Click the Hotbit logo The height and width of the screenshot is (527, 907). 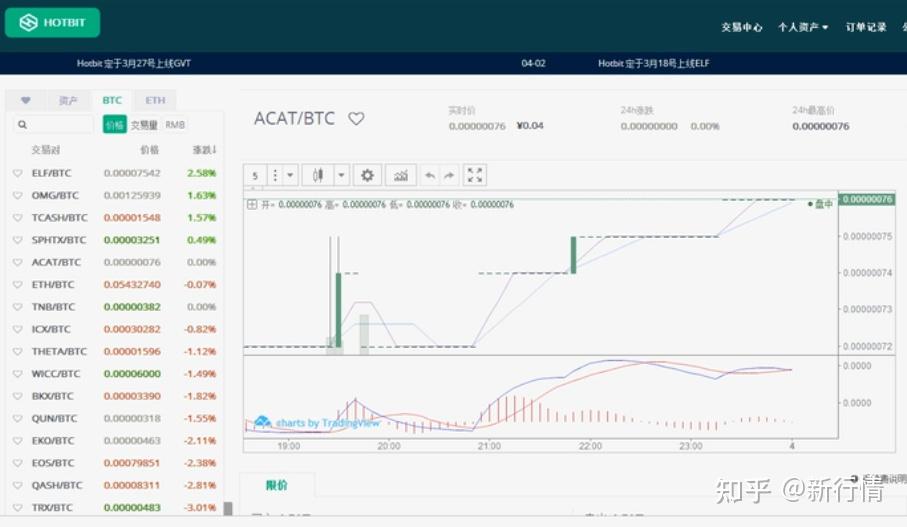point(52,23)
